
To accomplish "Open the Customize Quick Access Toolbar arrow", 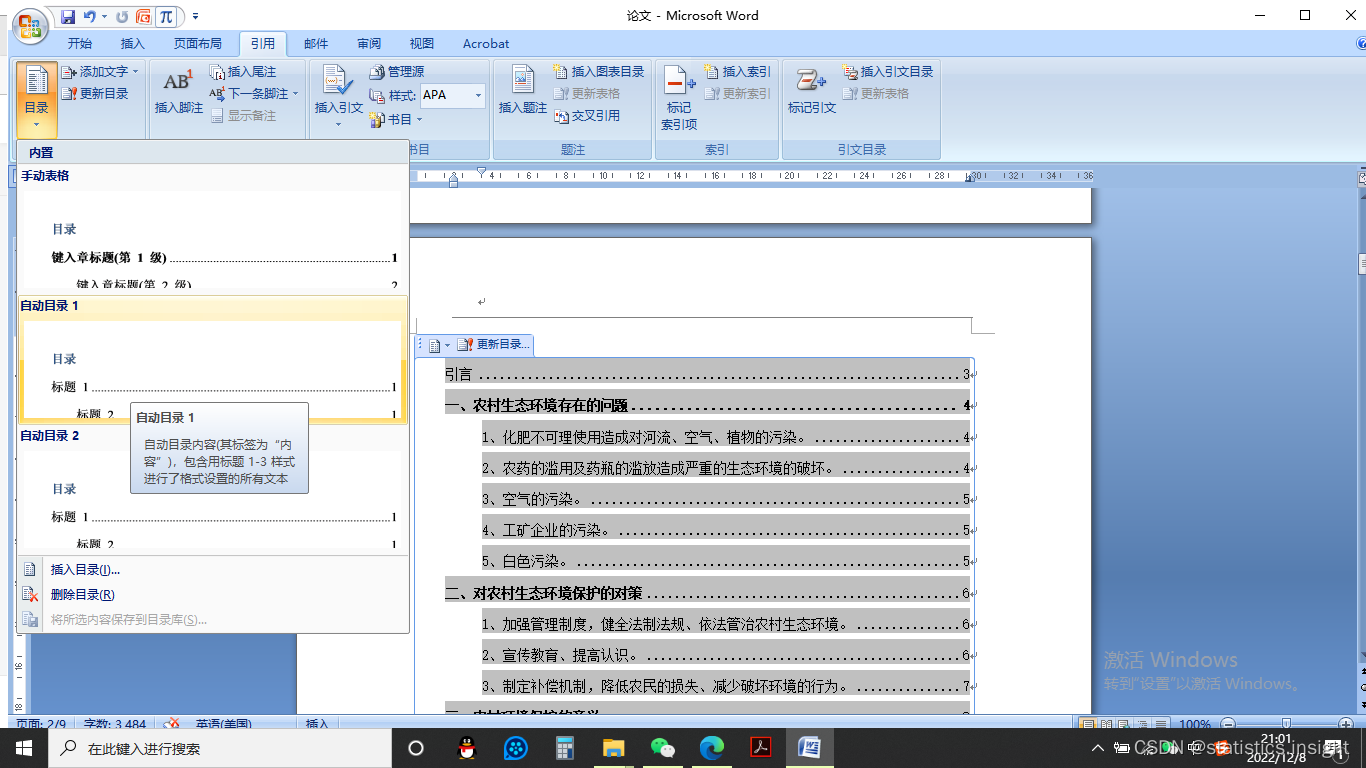I will (x=195, y=16).
